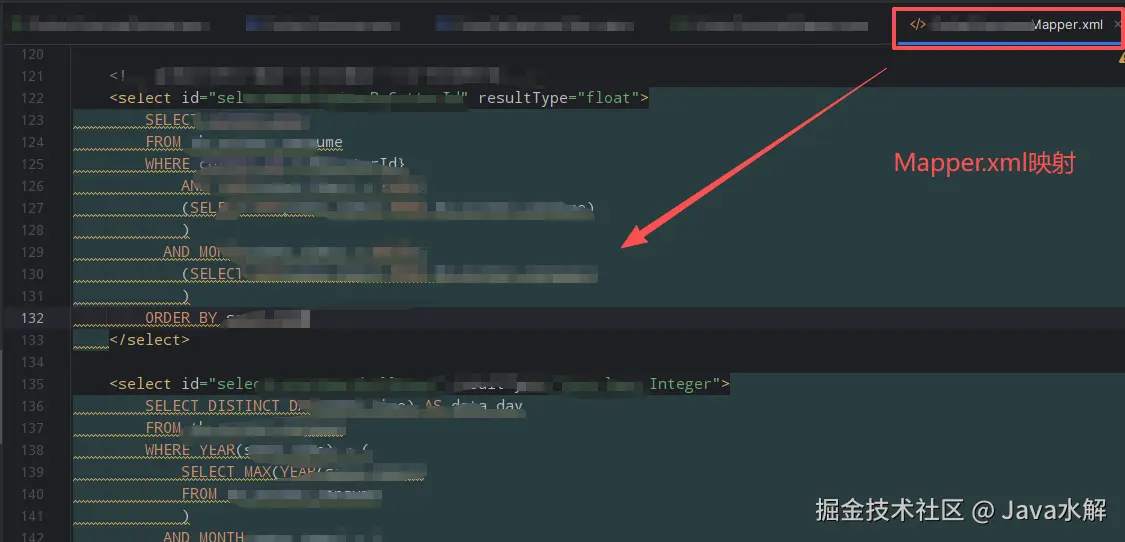Click the closing parenthesis on line 141
Image resolution: width=1125 pixels, height=542 pixels.
pos(185,515)
